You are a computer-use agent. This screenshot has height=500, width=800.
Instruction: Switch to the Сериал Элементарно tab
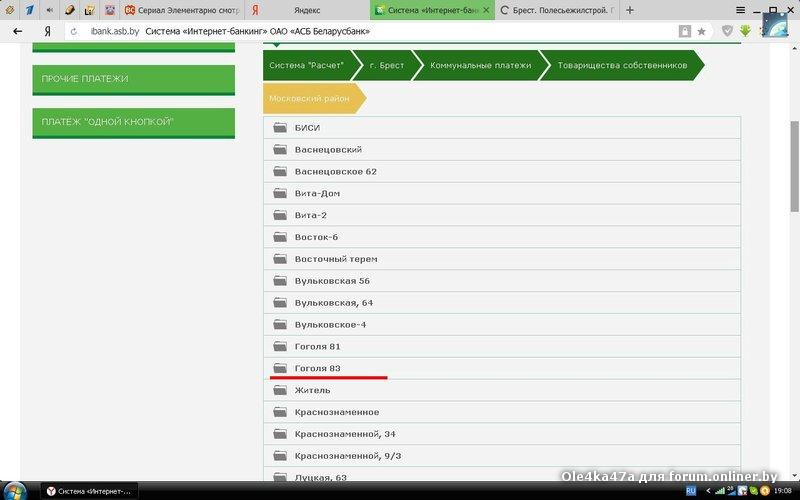[182, 10]
